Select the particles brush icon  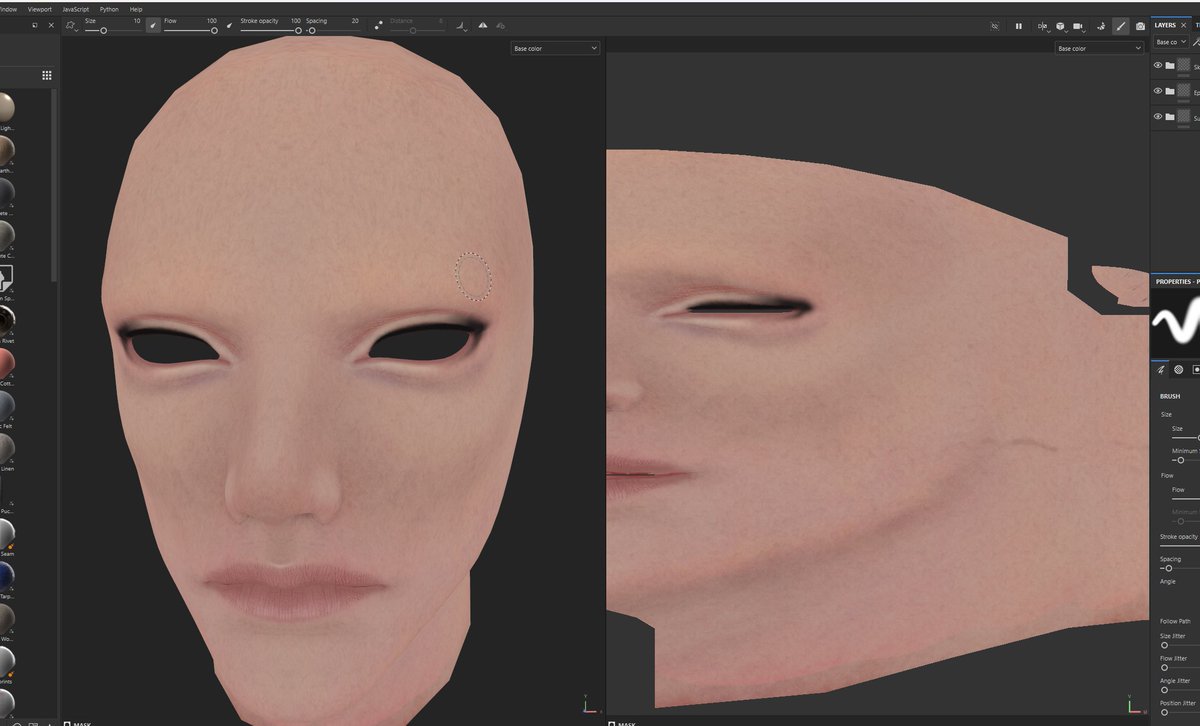(x=1101, y=26)
